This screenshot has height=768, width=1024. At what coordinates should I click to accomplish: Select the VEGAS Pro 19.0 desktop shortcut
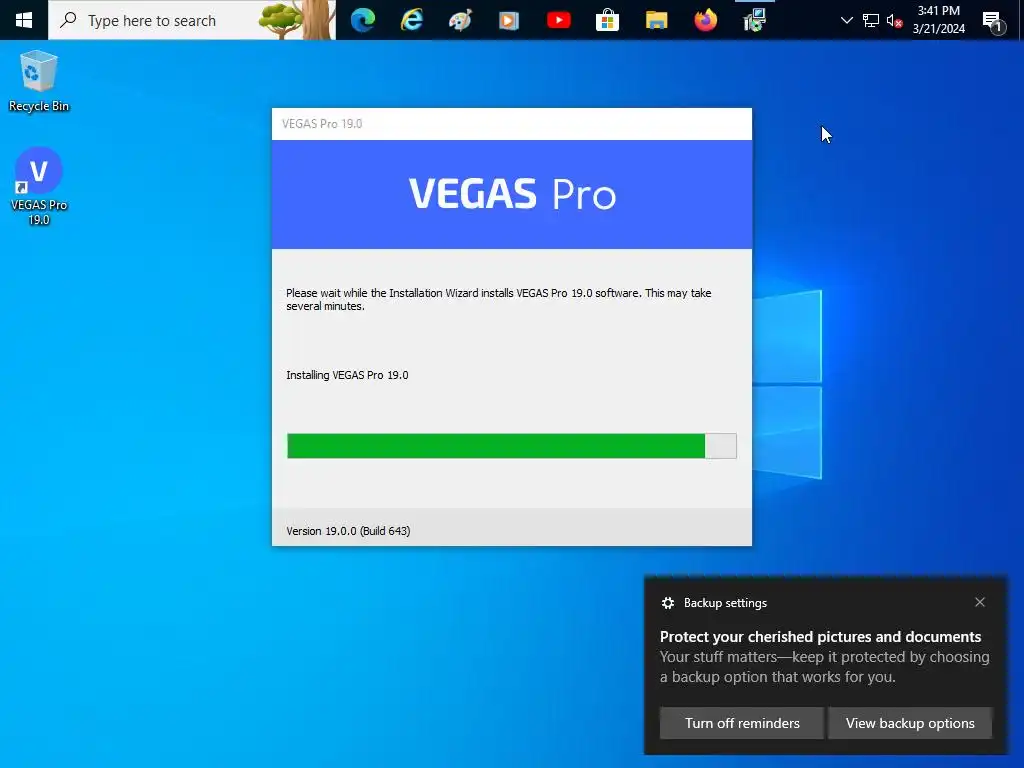pos(39,187)
